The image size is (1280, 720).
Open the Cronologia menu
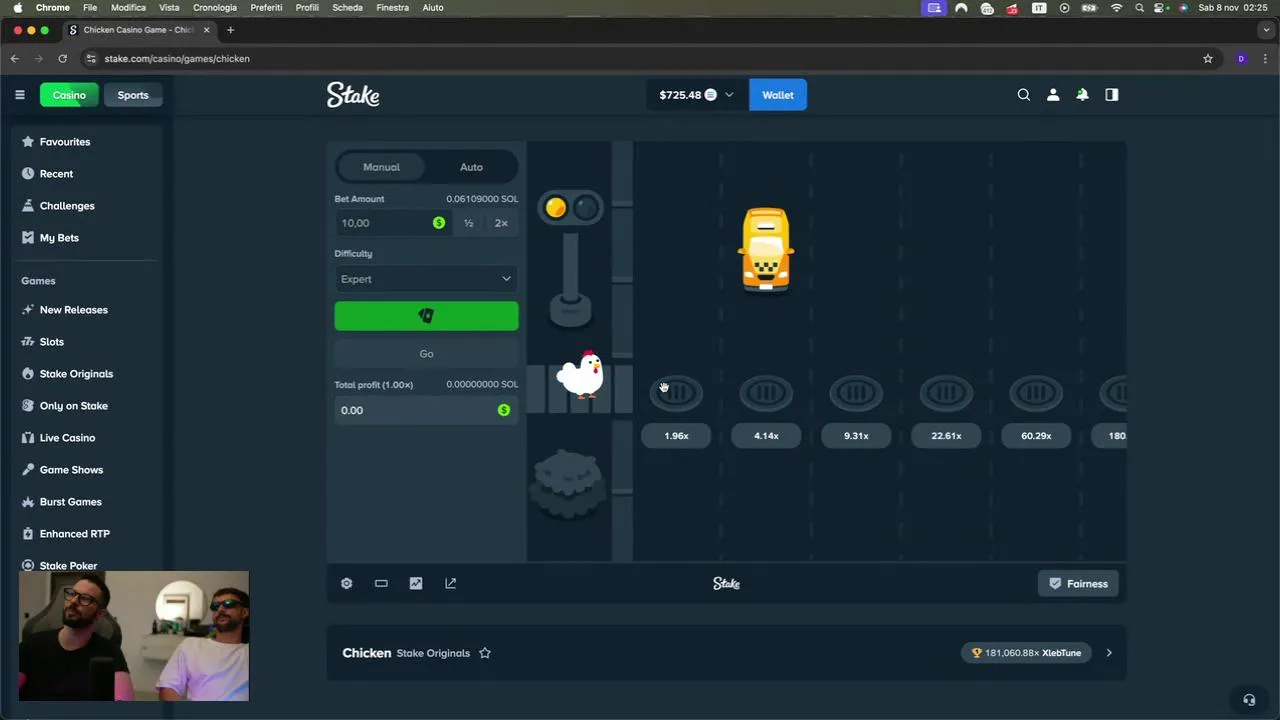click(x=215, y=7)
